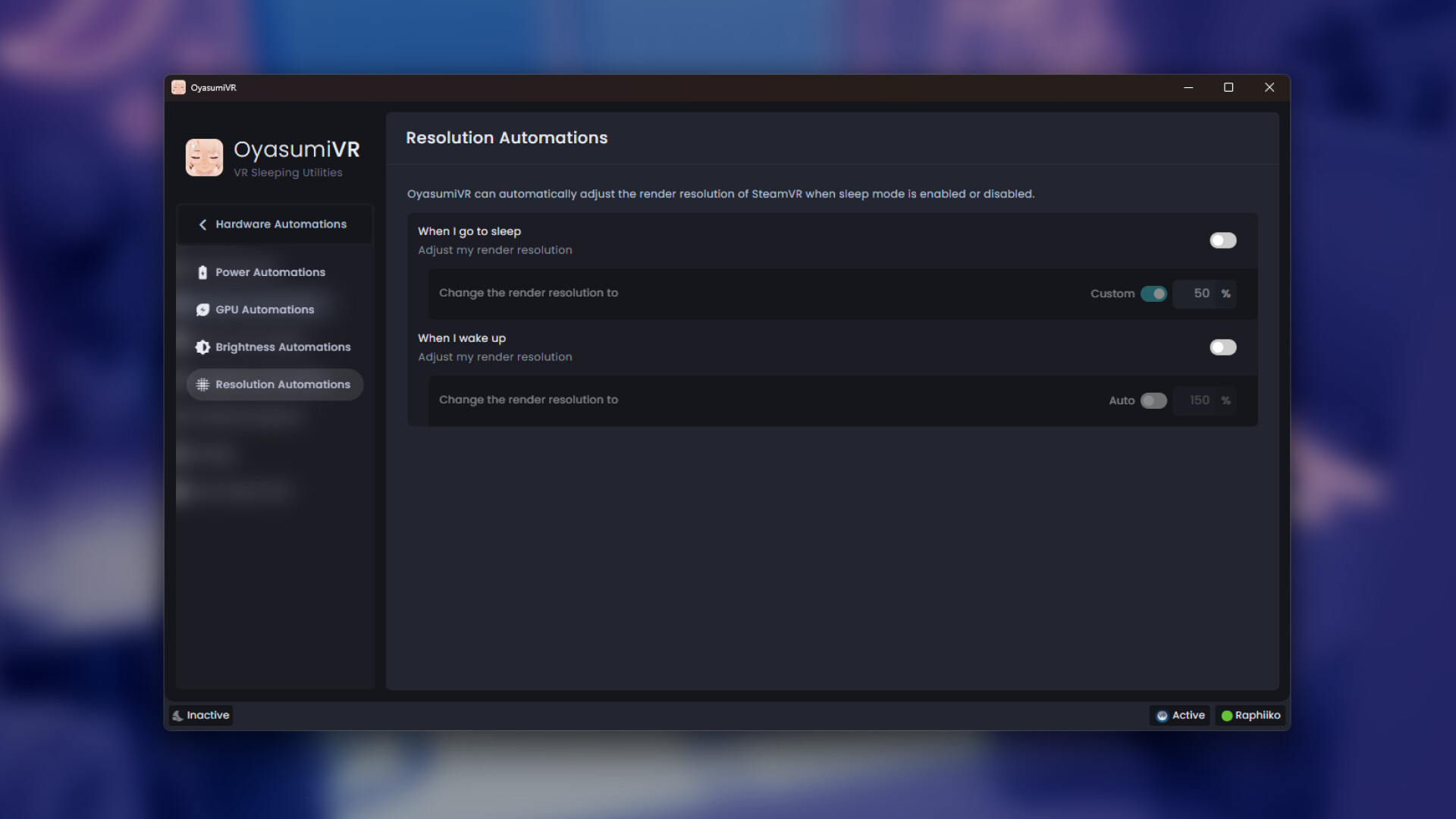Image resolution: width=1456 pixels, height=819 pixels.
Task: Click the sleep status icon beside Inactive
Action: click(178, 715)
